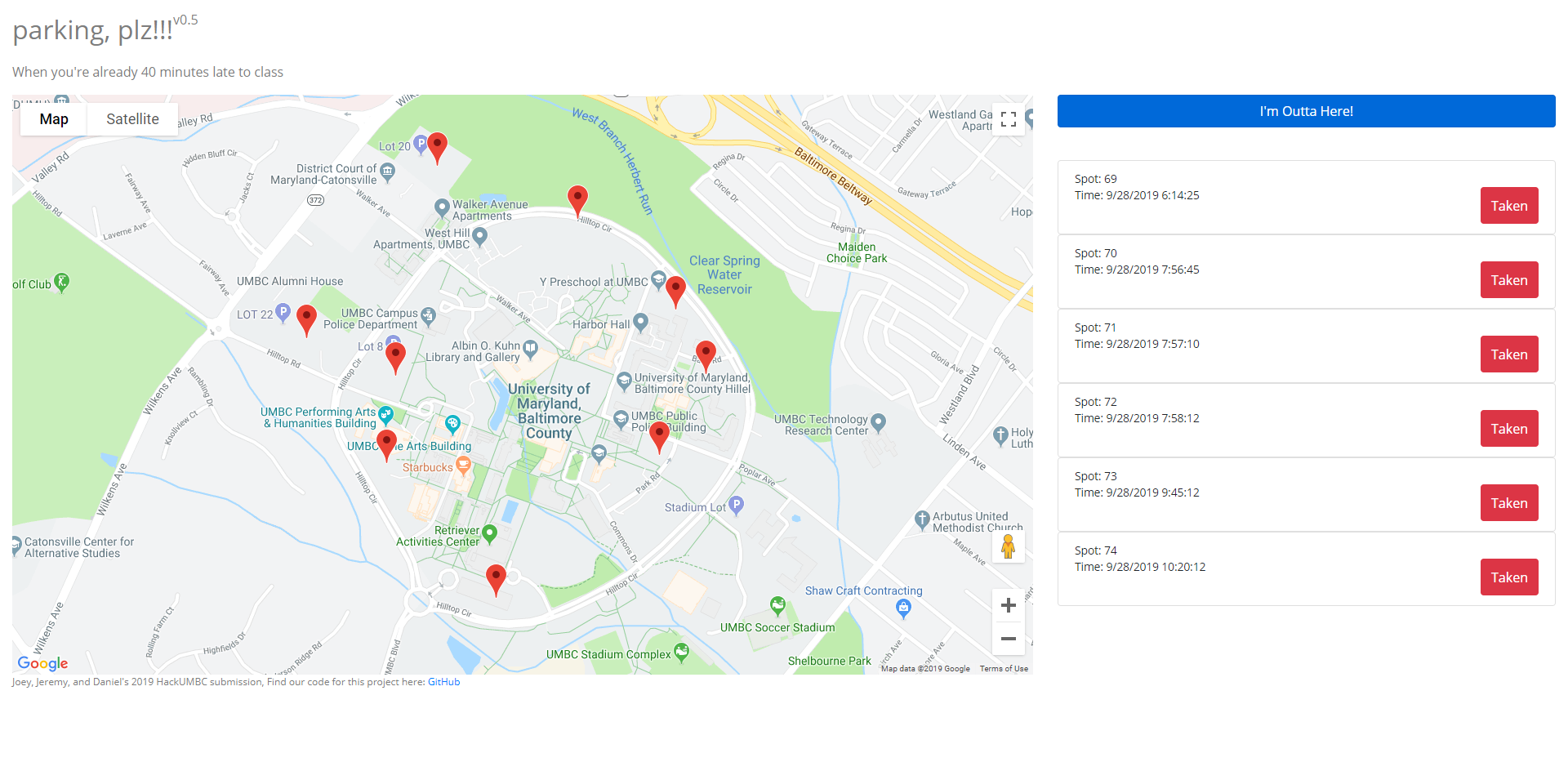Mark Spot 72 as Taken
The width and height of the screenshot is (1568, 771).
[1509, 429]
